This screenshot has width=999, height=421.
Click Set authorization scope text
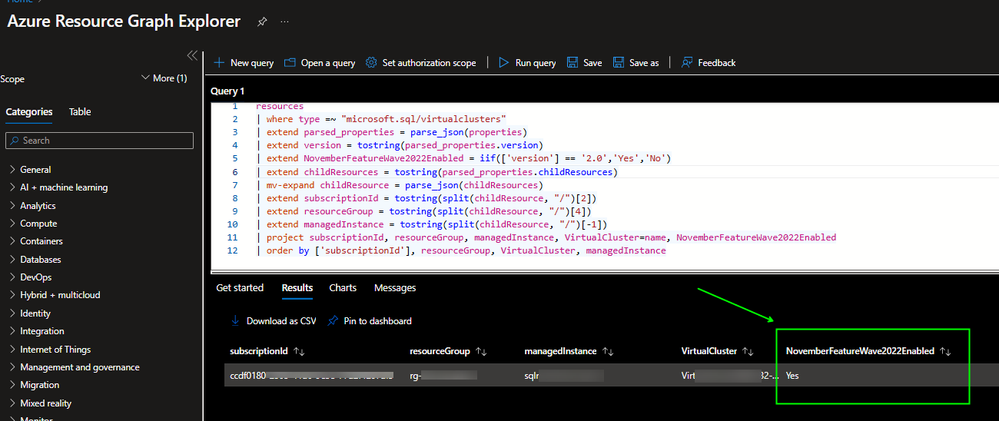[x=429, y=63]
